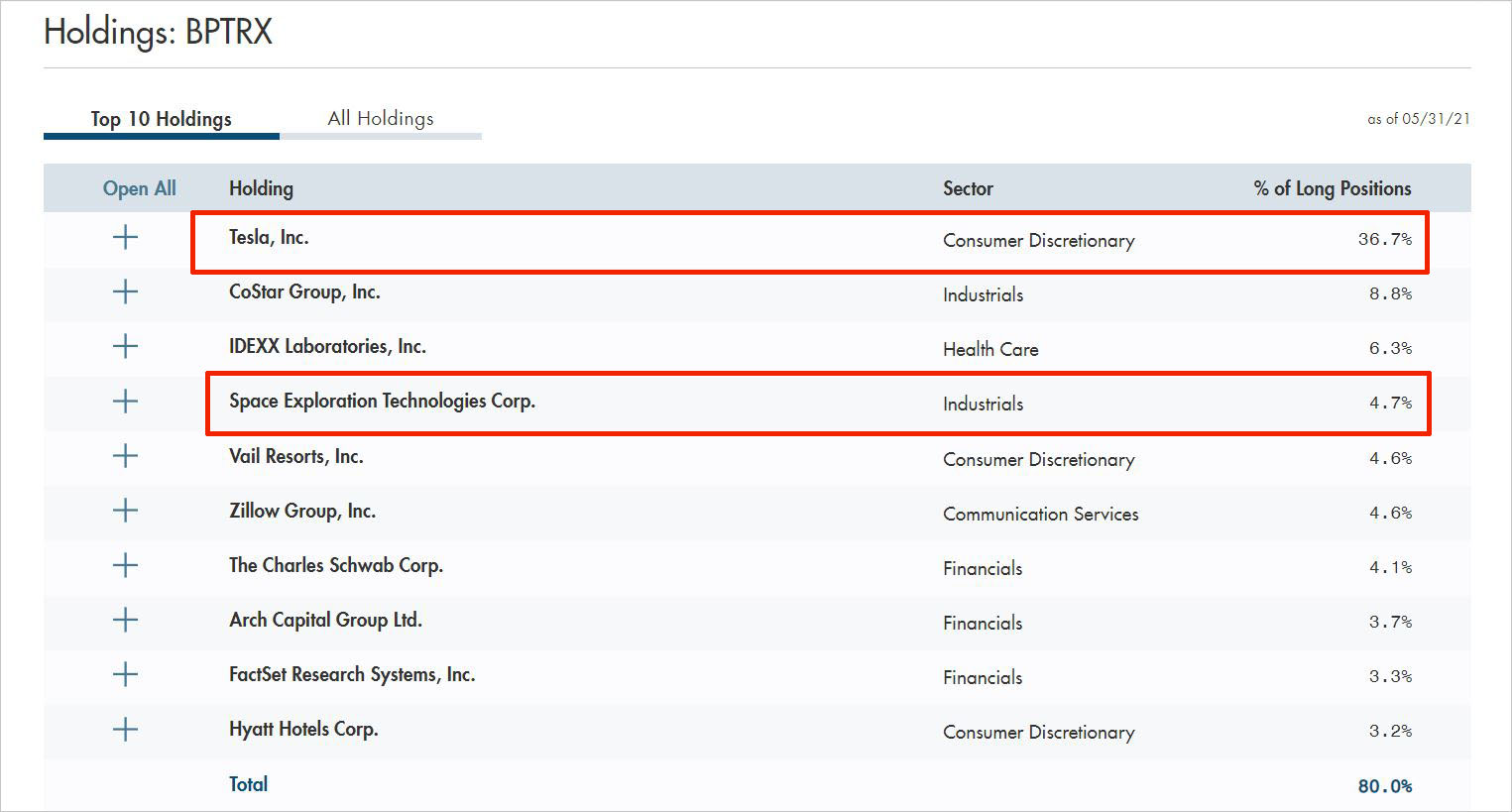Switch to the All Holdings tab
This screenshot has width=1512, height=812.
click(x=381, y=119)
